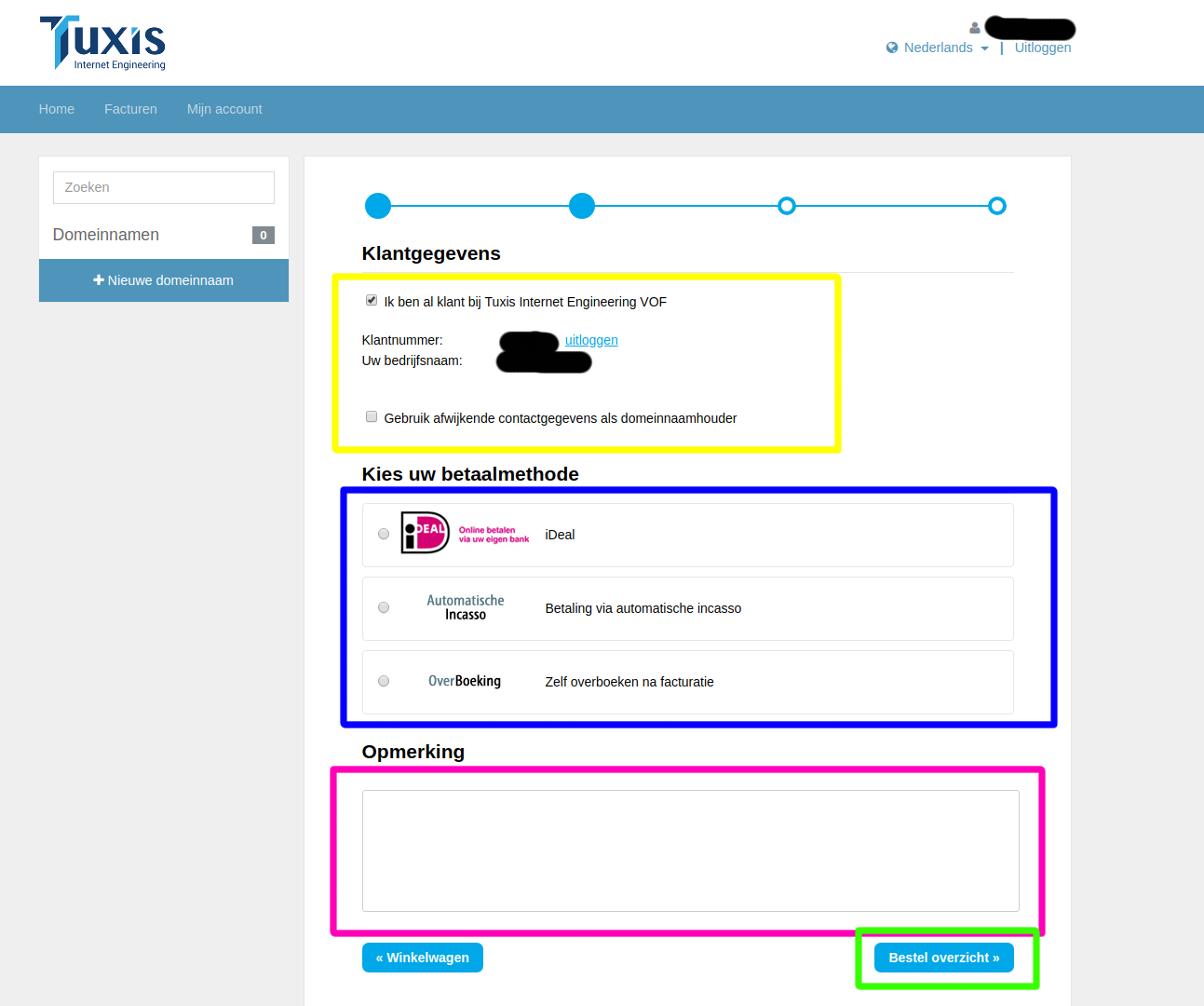Click the Automatische Incasso logo

(465, 607)
